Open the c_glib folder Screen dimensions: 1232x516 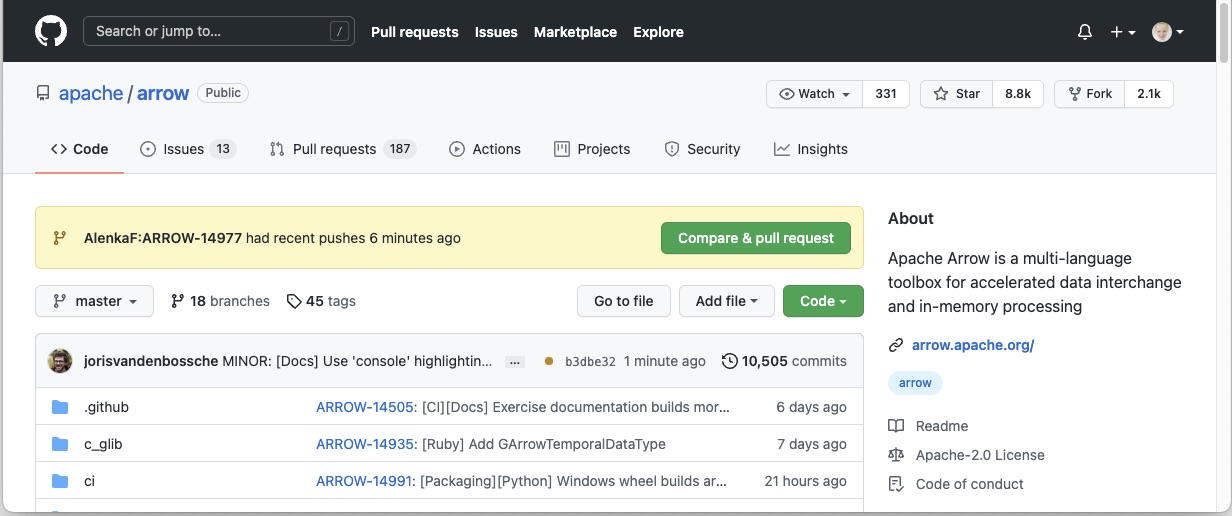click(x=103, y=444)
